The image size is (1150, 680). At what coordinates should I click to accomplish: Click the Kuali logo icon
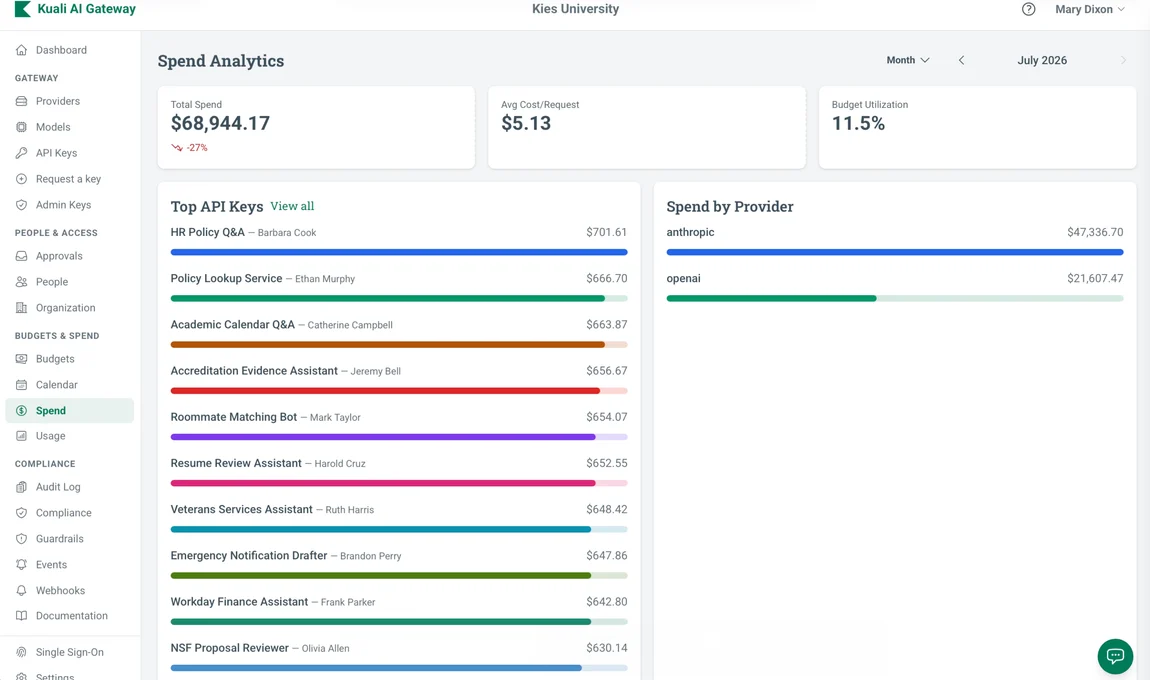point(23,9)
